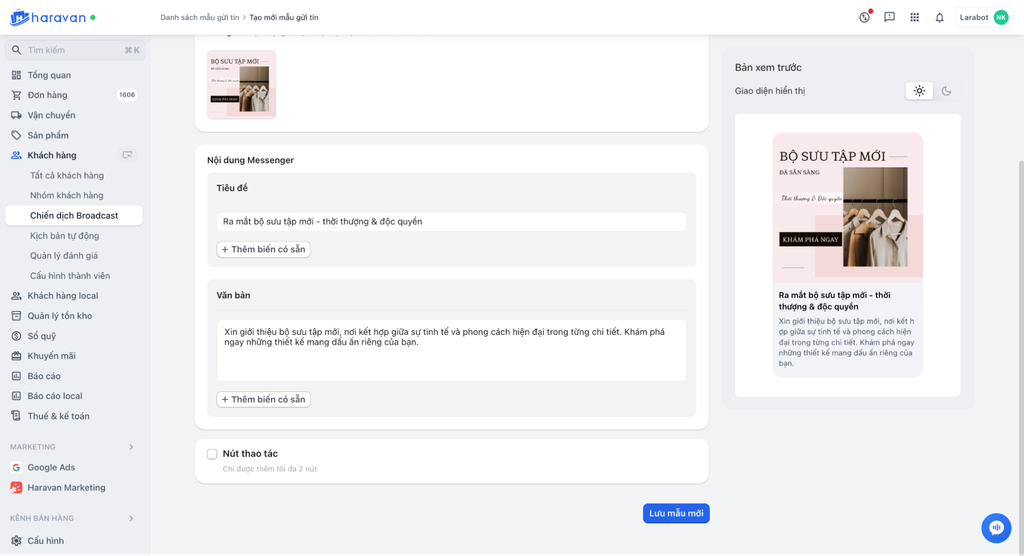Click the clock activity icon with red dot

click(865, 17)
